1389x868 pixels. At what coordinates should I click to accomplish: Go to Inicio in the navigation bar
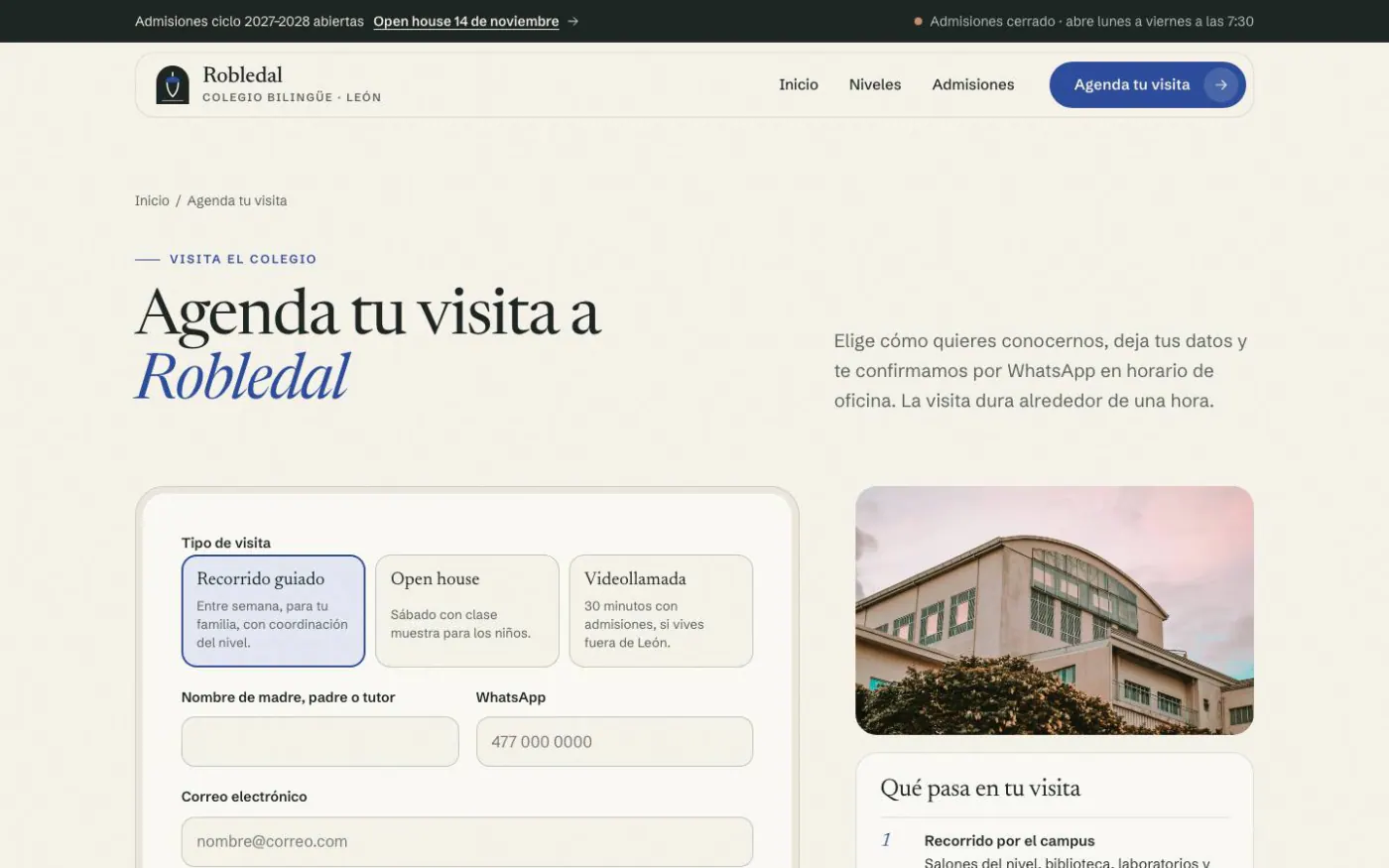pyautogui.click(x=799, y=85)
